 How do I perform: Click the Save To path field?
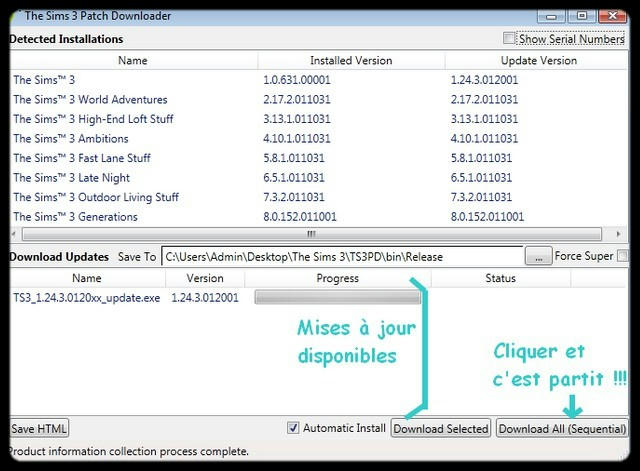point(342,257)
